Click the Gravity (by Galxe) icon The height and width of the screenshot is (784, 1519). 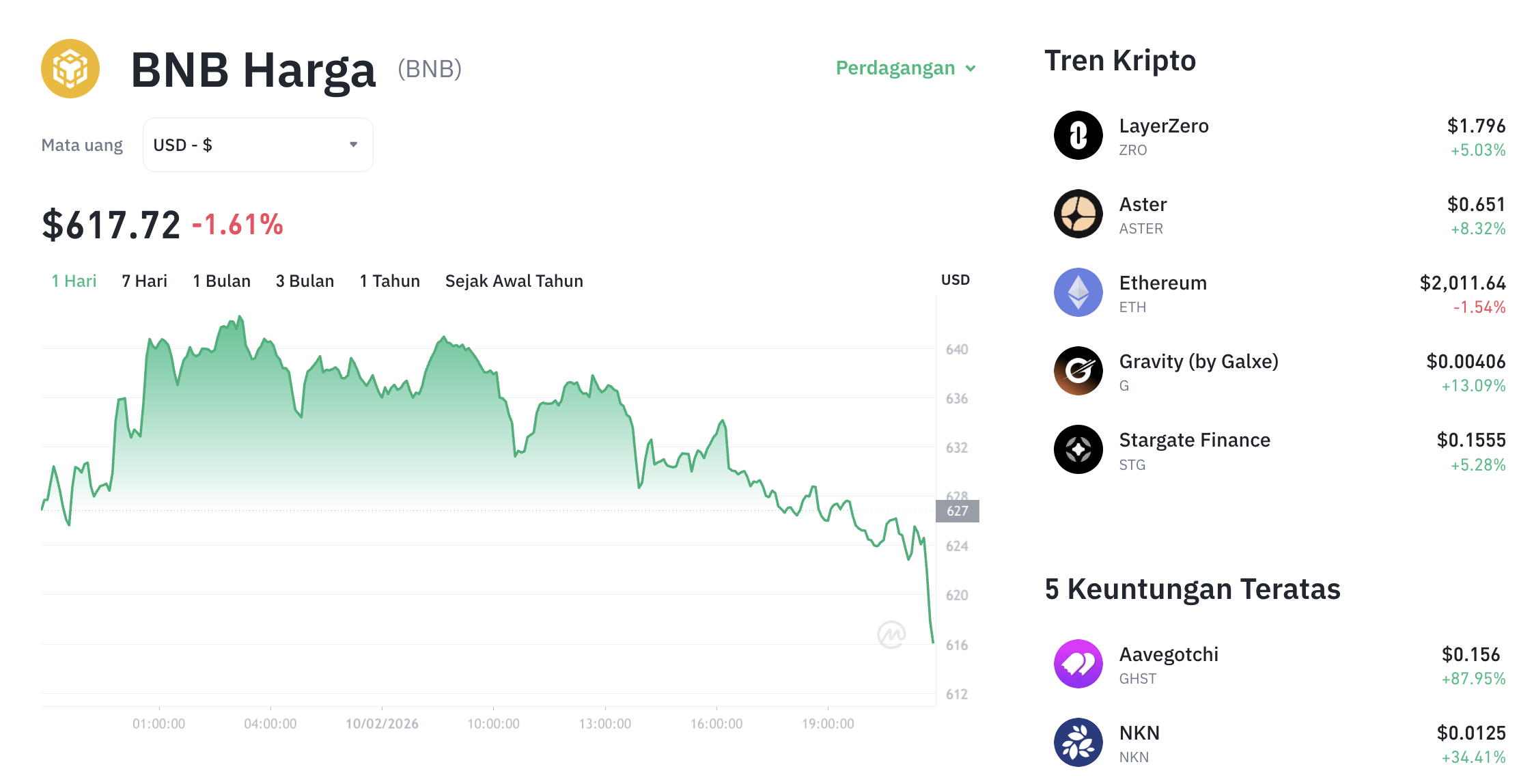click(1078, 371)
